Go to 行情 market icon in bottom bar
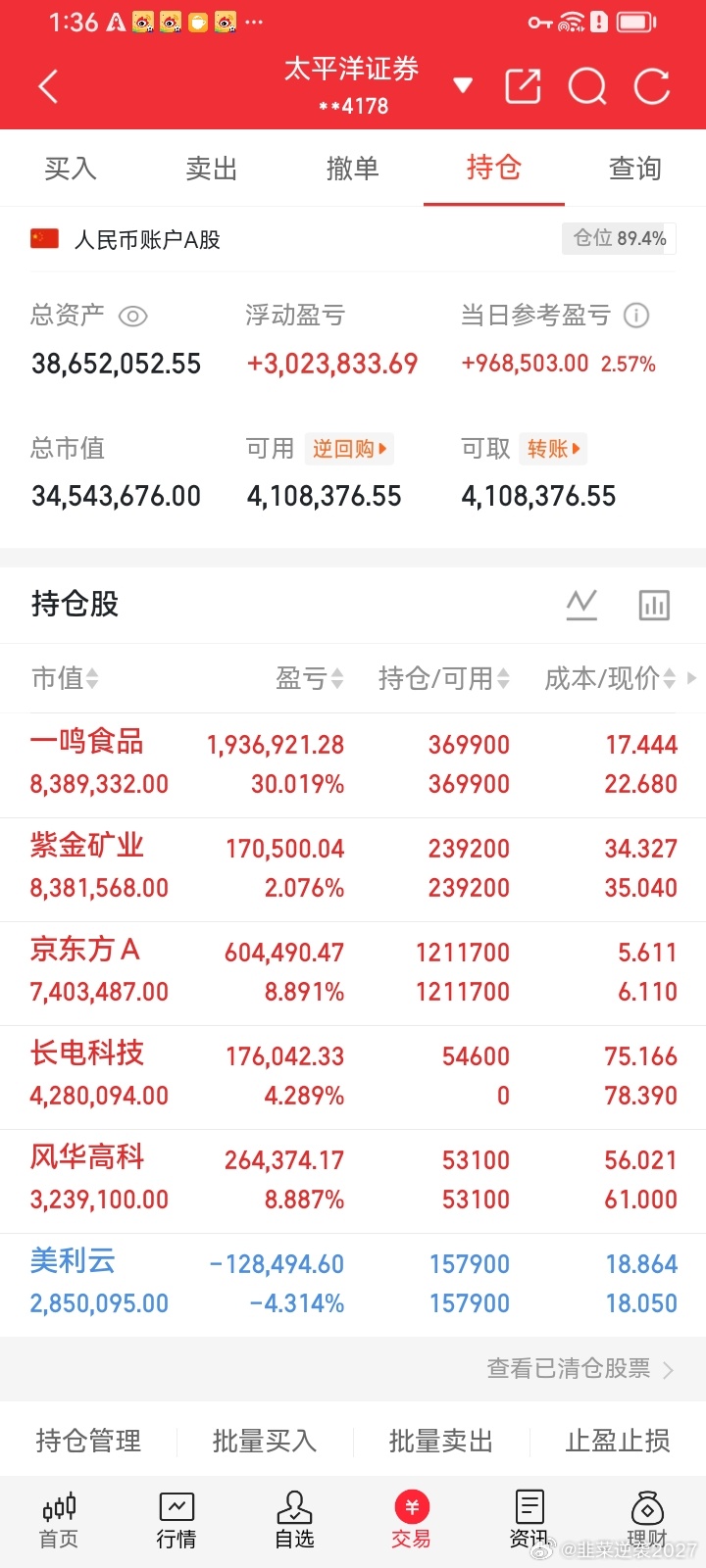 point(176,1520)
